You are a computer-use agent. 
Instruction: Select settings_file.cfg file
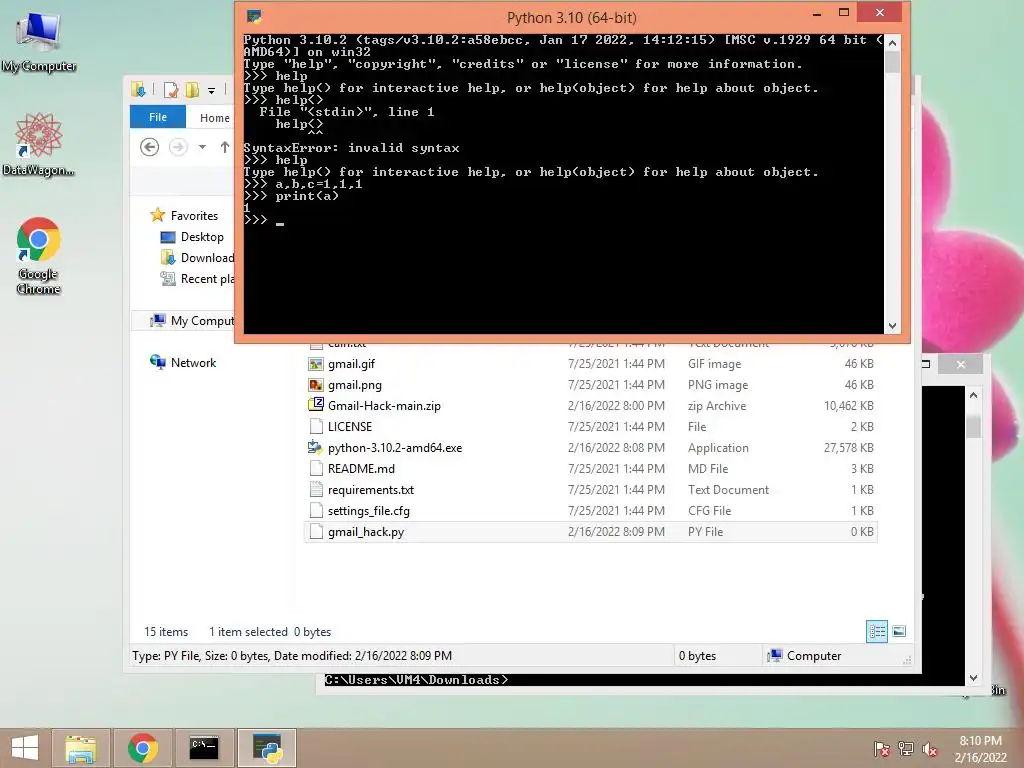pos(590,510)
